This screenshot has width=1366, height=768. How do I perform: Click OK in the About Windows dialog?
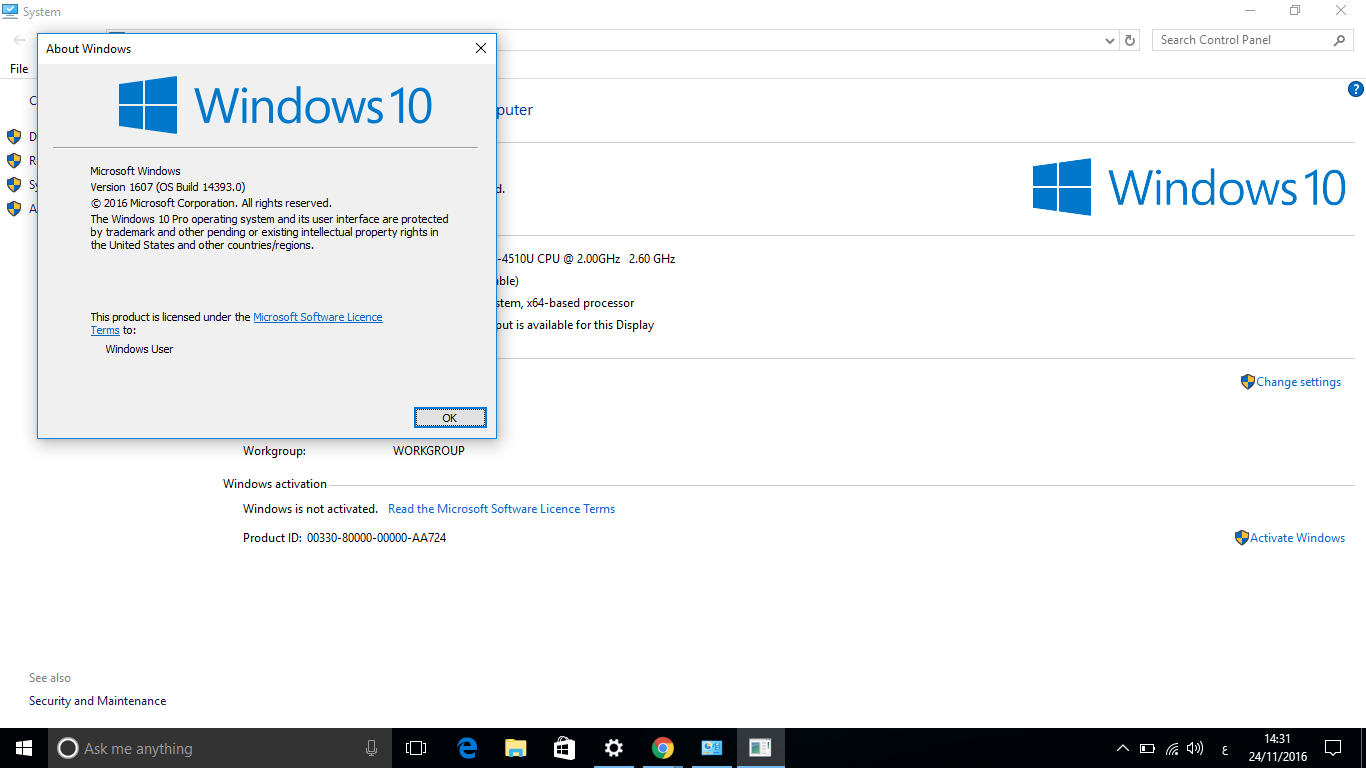click(450, 418)
